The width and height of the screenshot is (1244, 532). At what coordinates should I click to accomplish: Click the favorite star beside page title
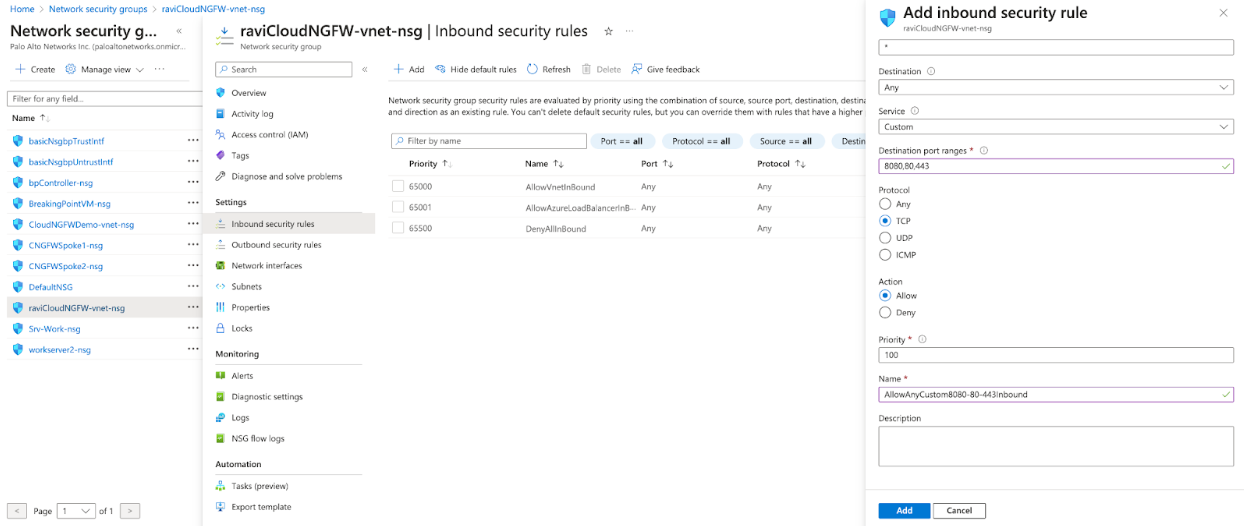click(x=608, y=31)
